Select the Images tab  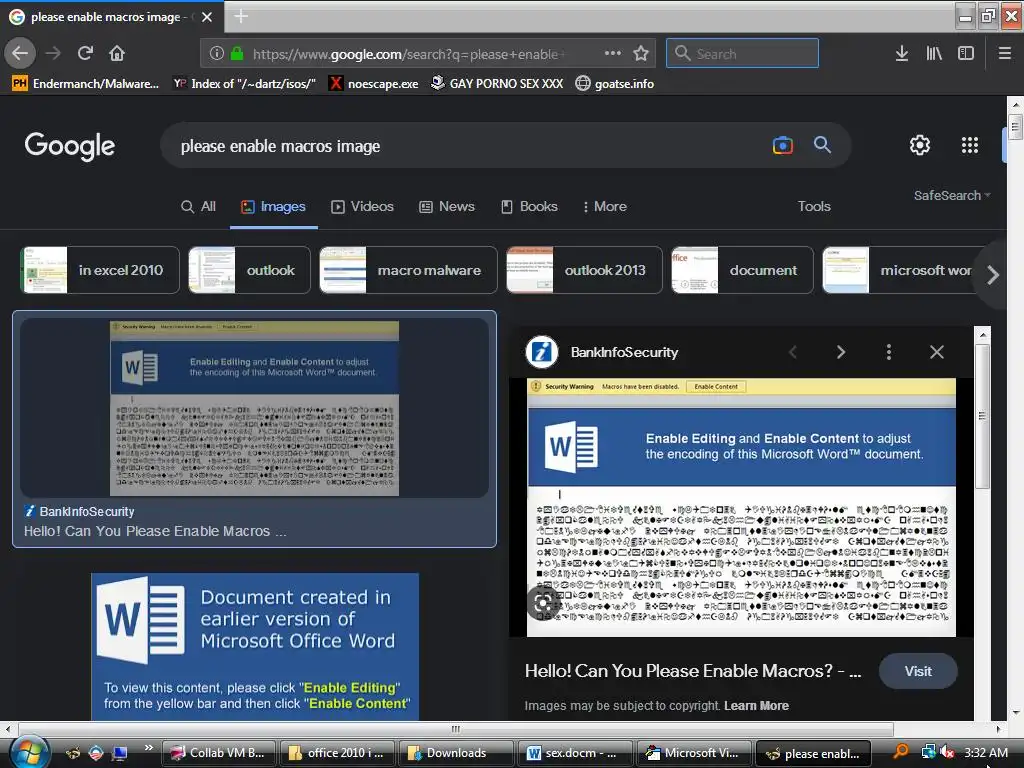274,206
